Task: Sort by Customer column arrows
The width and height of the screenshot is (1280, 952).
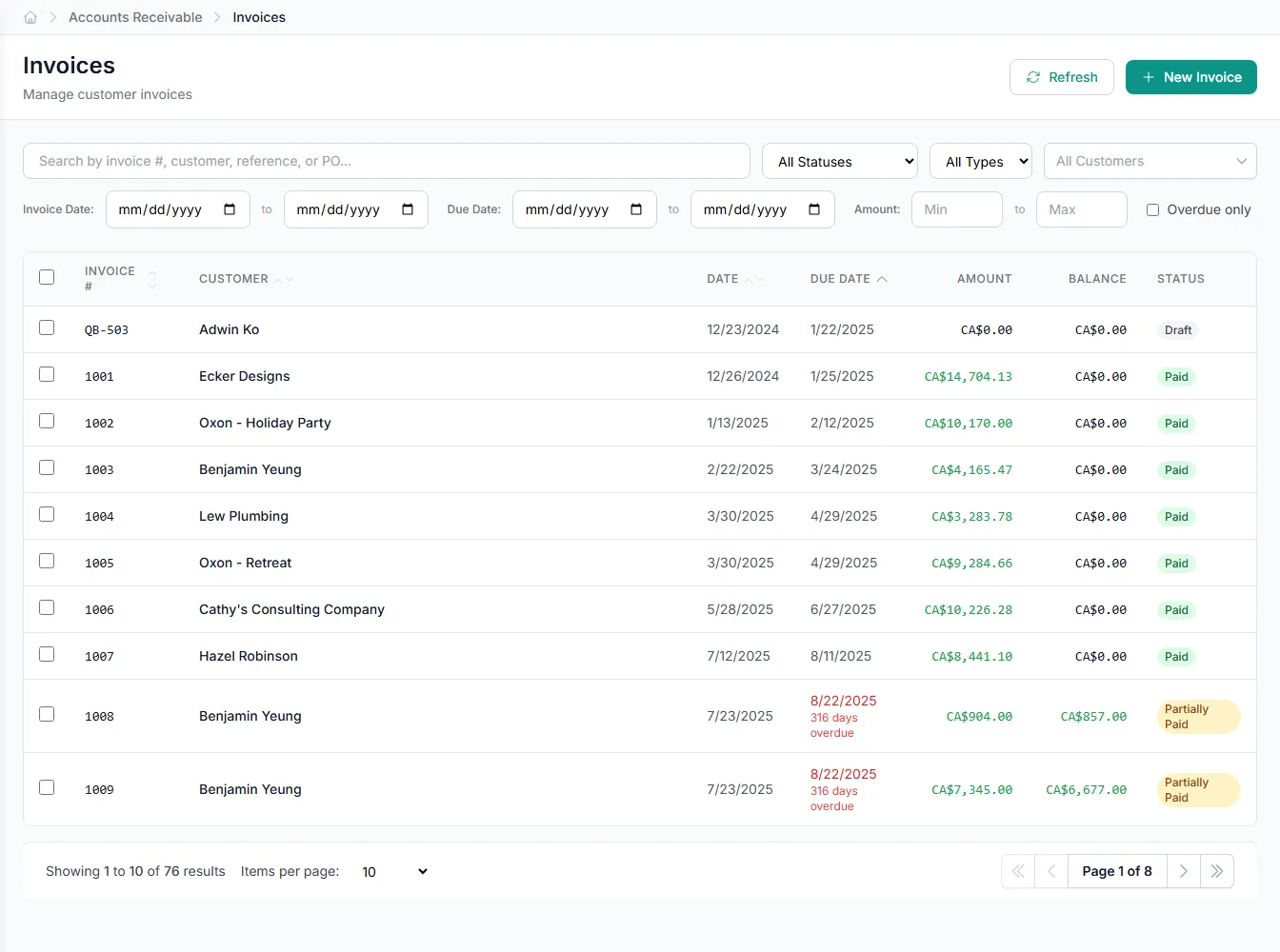Action: (284, 279)
